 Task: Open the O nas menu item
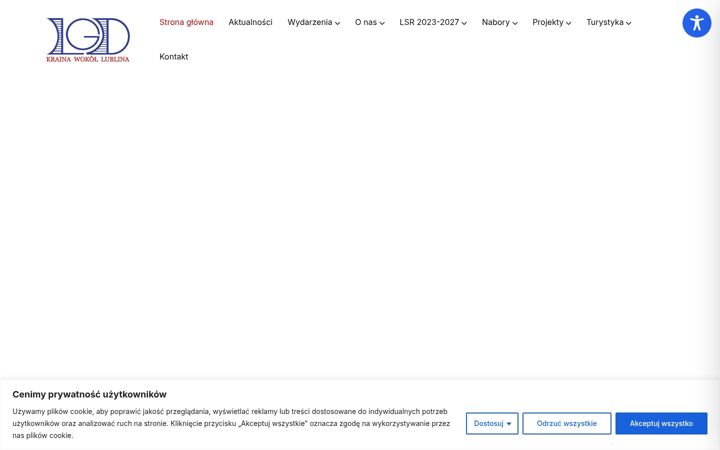(x=366, y=22)
